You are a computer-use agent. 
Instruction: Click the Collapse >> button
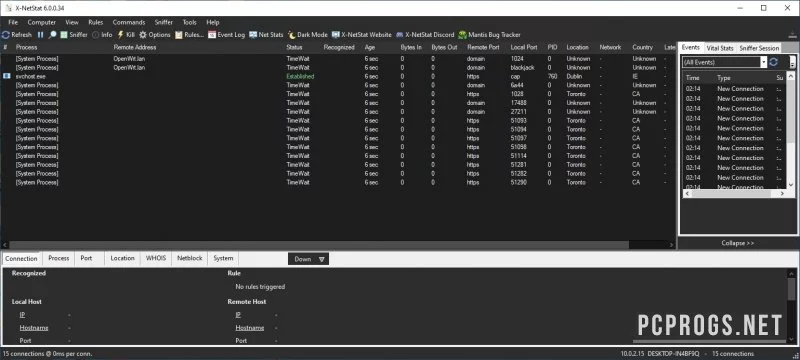tap(737, 243)
